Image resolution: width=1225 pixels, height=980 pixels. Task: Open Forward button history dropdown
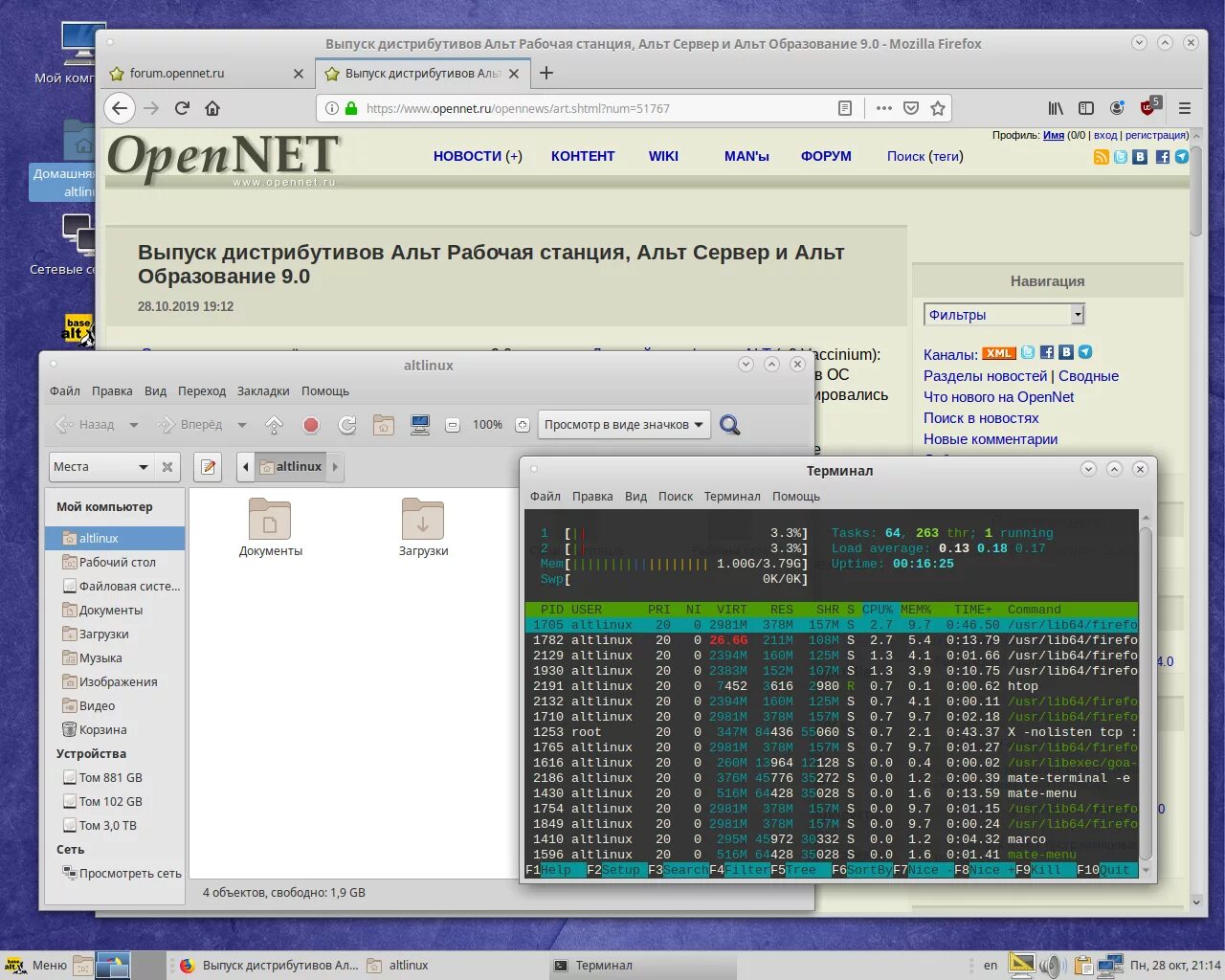click(242, 425)
